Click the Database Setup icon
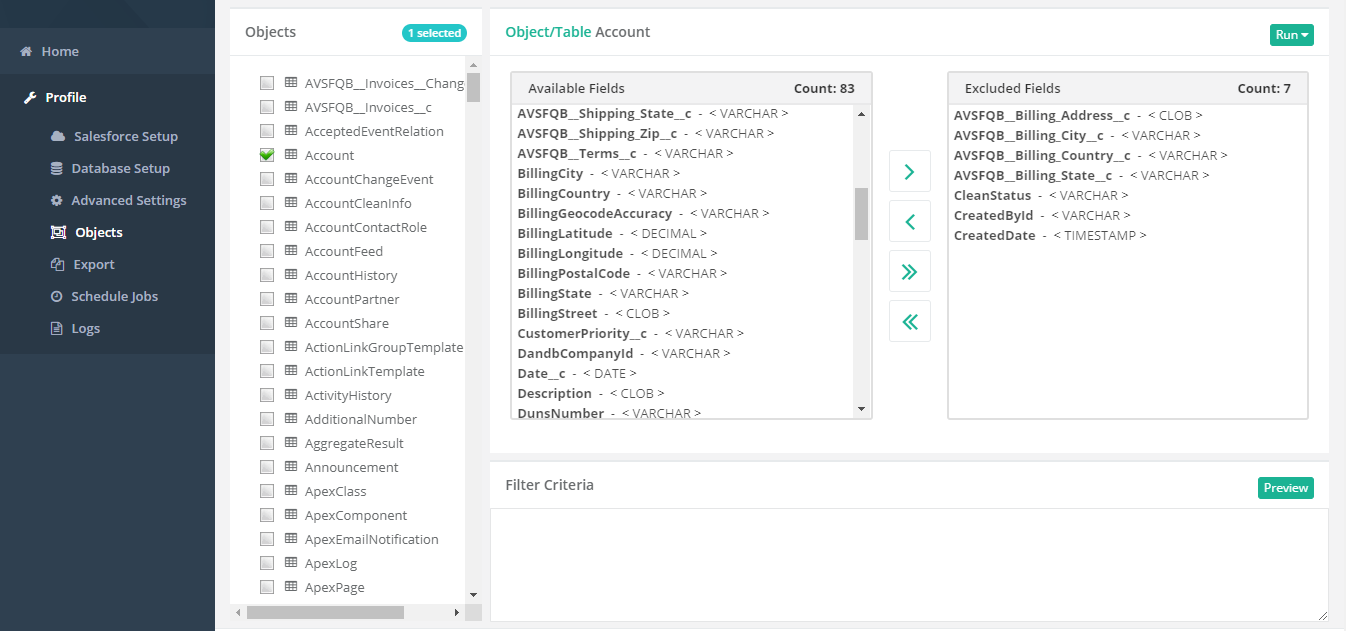Screen dimensions: 1346x631 [57, 169]
